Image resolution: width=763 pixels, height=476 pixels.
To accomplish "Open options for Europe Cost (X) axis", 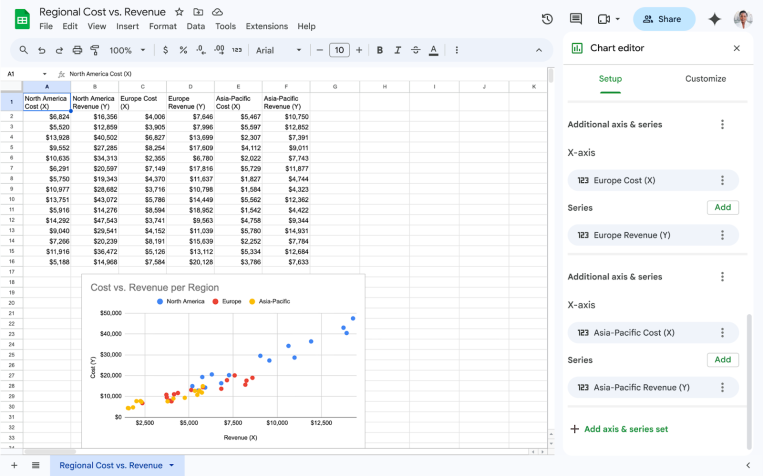I will (x=722, y=180).
